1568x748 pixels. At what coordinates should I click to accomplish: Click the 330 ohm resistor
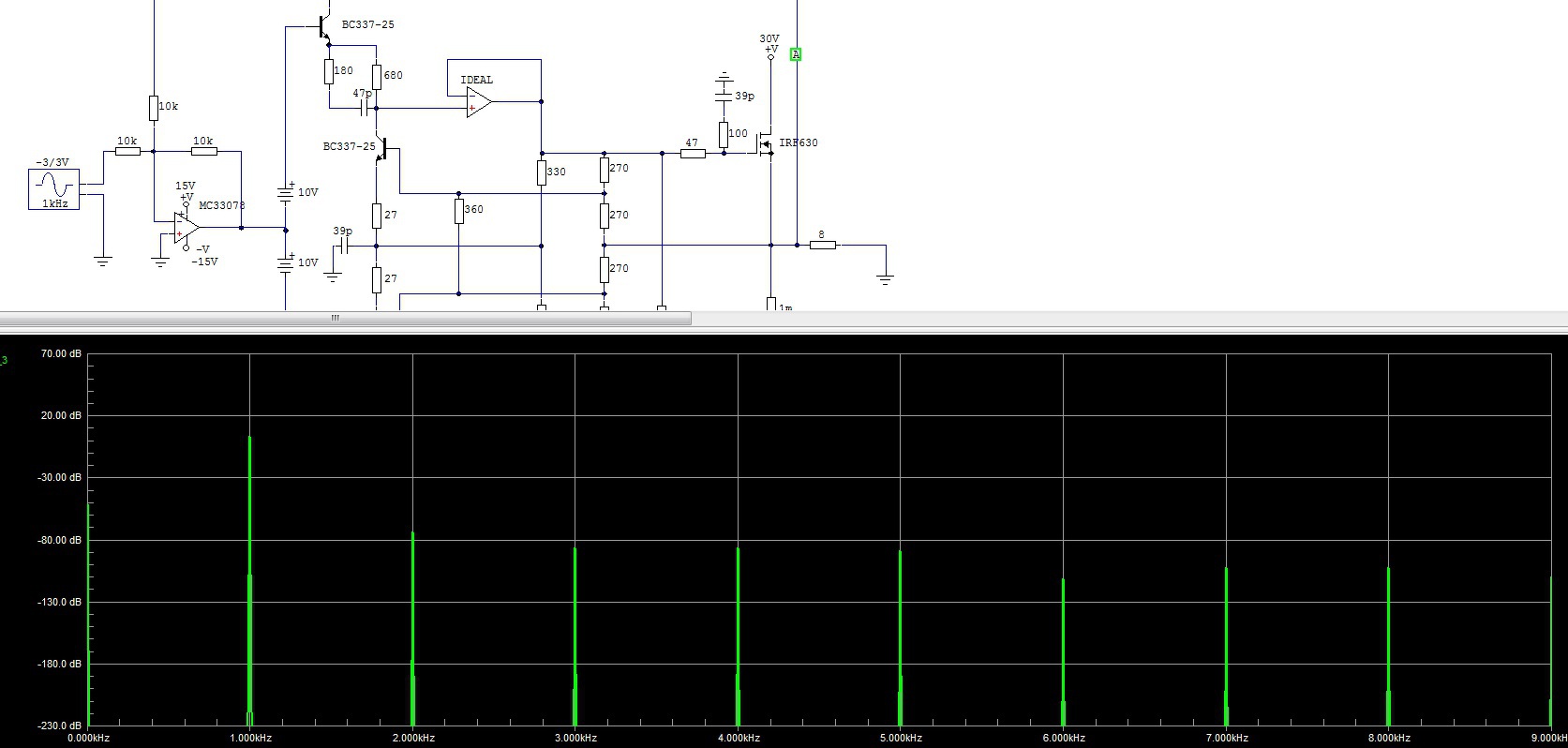pos(542,172)
